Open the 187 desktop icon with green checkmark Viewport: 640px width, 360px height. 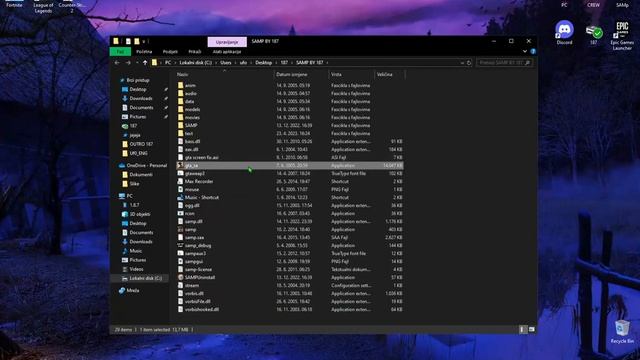point(593,34)
